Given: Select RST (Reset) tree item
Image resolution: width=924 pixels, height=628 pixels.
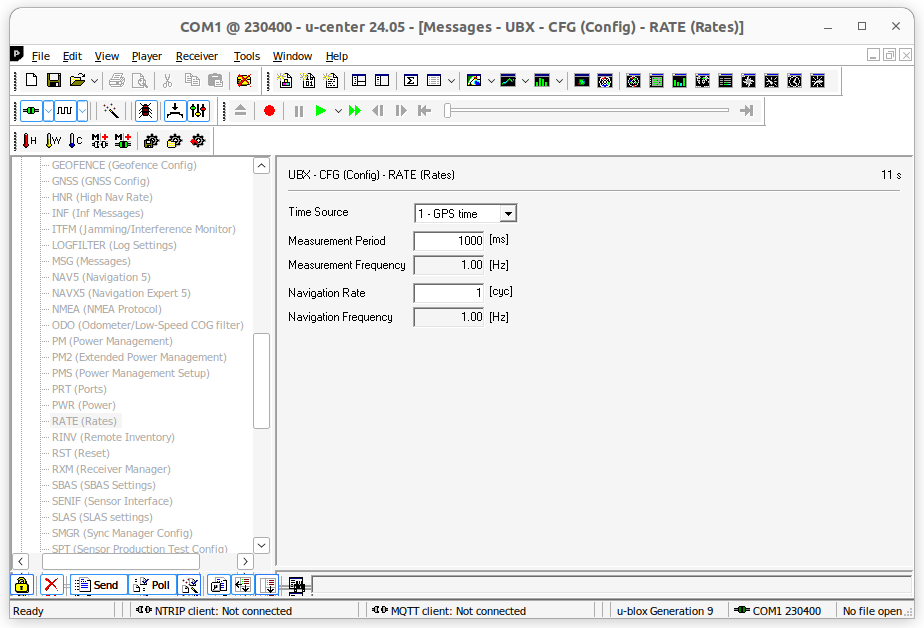Looking at the screenshot, I should tap(81, 453).
